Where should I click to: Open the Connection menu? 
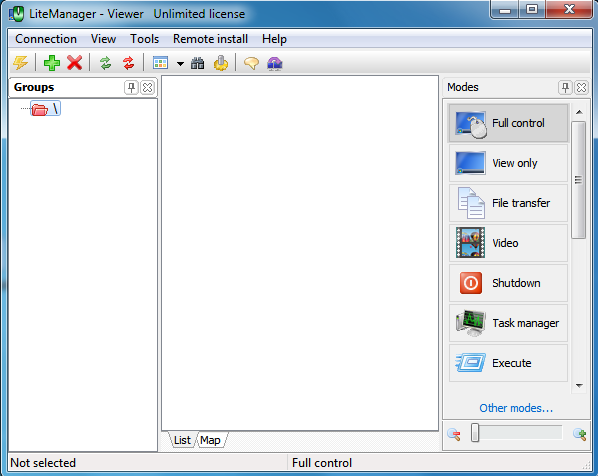[46, 39]
